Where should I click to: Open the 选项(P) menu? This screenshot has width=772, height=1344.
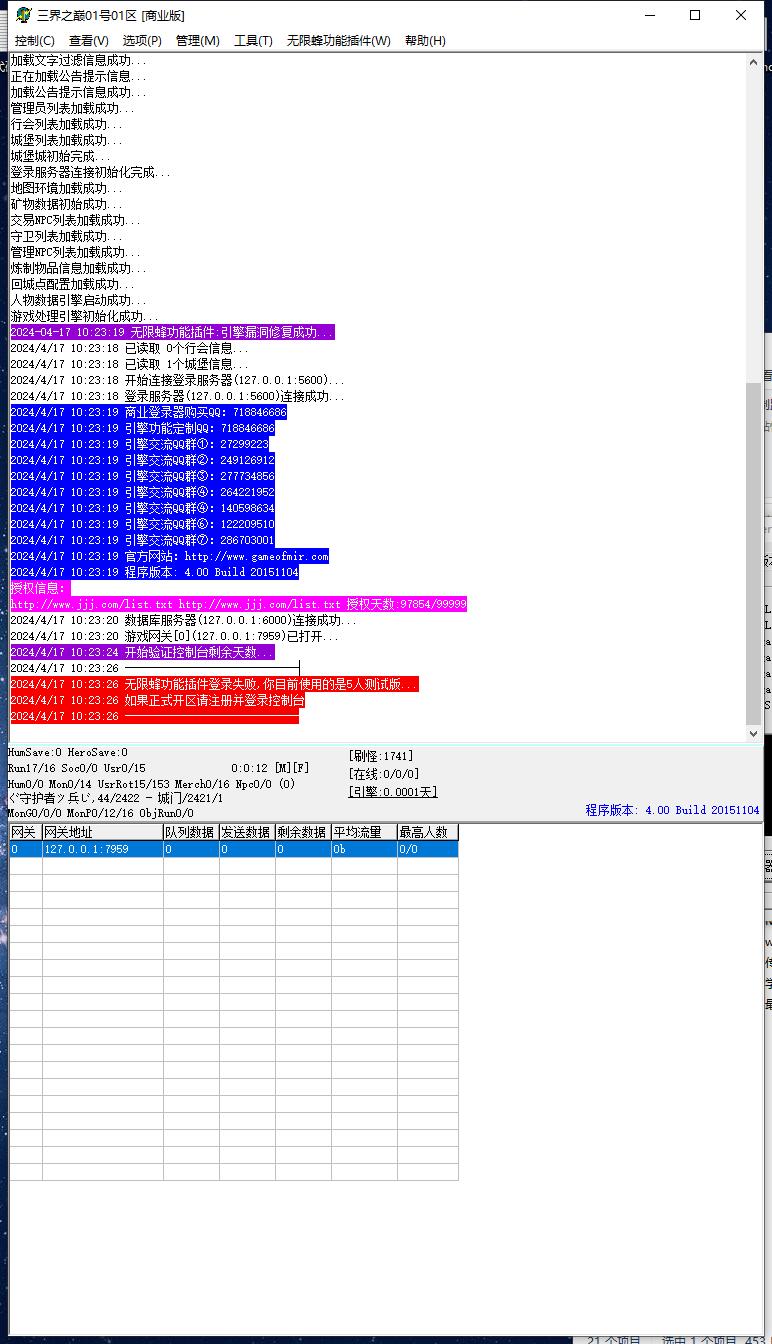pyautogui.click(x=142, y=41)
